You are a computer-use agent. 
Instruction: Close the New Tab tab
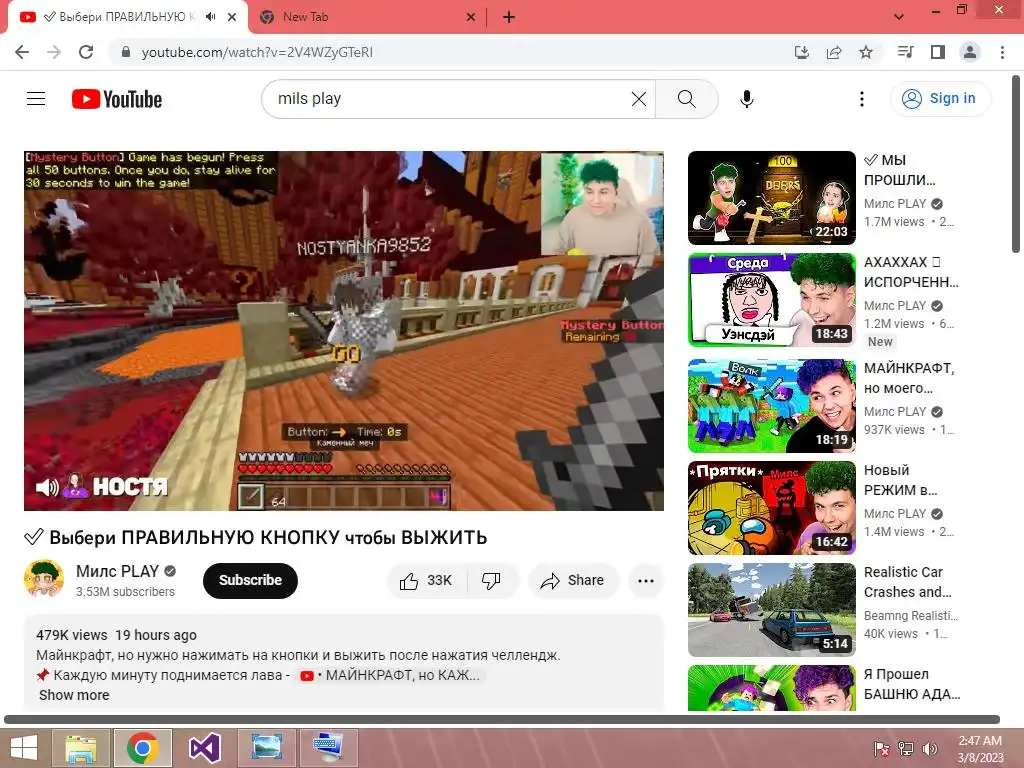tap(471, 17)
